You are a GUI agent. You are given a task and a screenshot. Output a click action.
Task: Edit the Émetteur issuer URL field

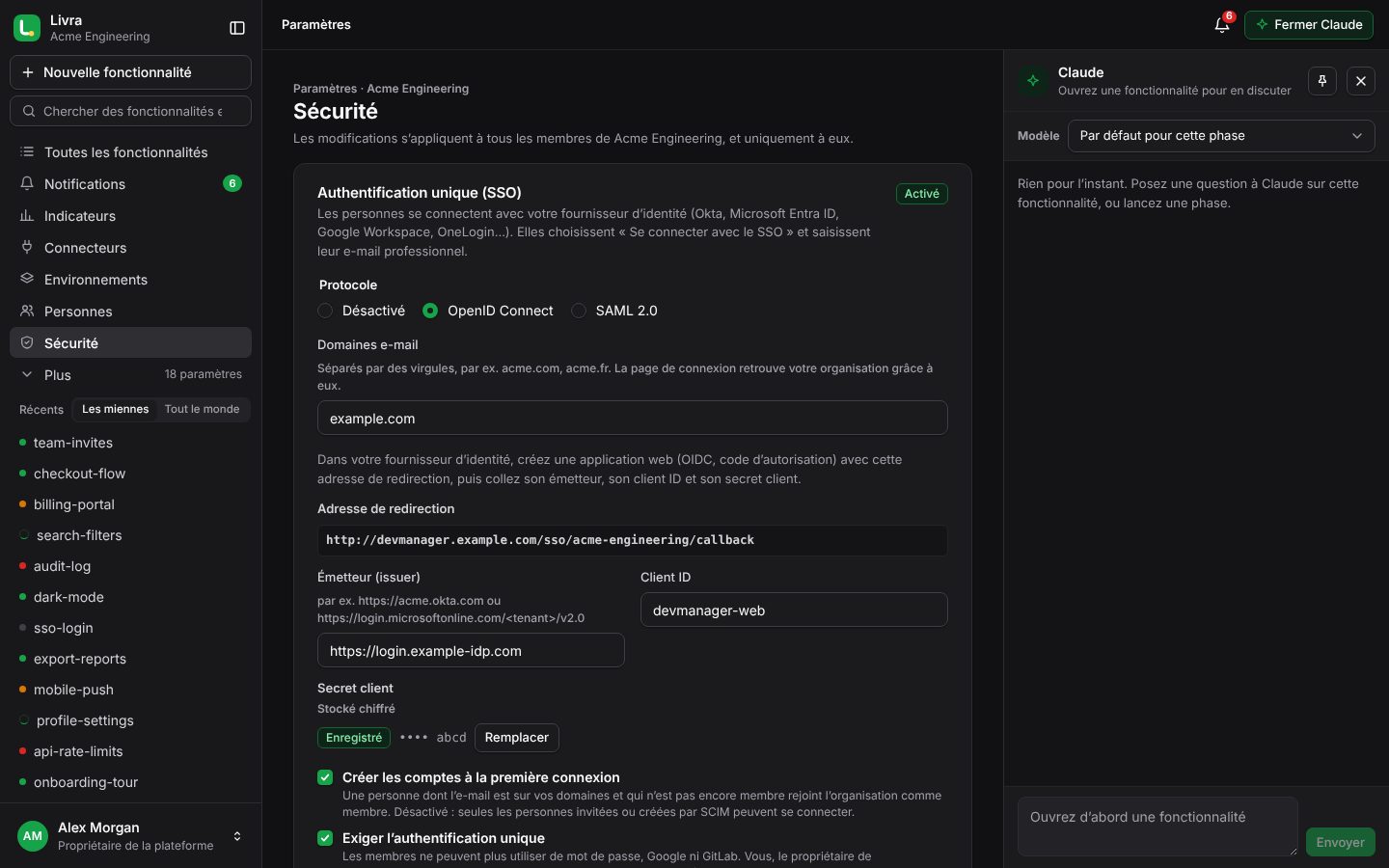(x=471, y=650)
